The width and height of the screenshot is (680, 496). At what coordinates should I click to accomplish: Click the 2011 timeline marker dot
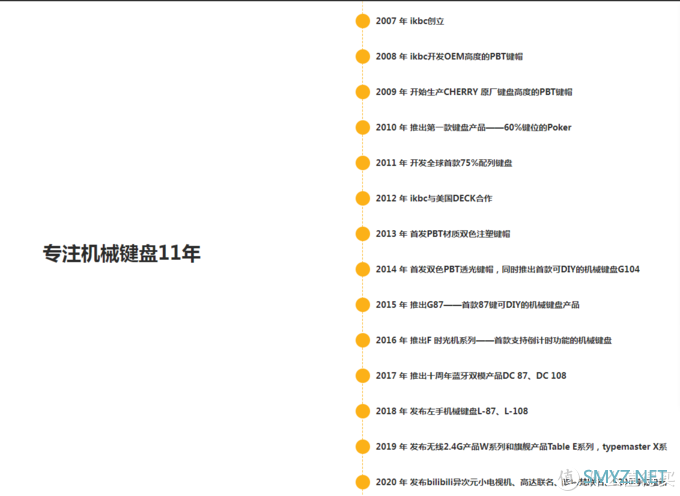click(x=363, y=163)
